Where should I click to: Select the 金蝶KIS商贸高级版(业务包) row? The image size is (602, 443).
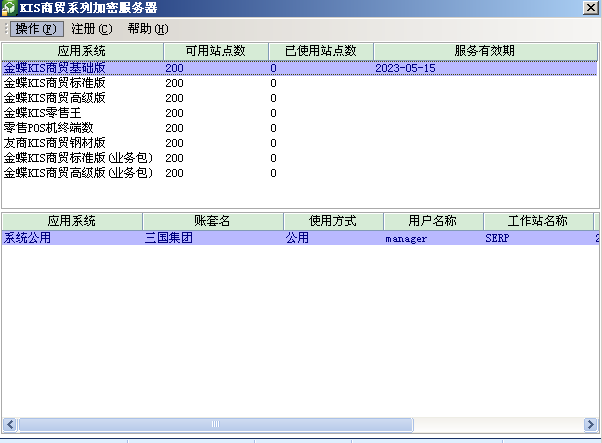point(299,173)
